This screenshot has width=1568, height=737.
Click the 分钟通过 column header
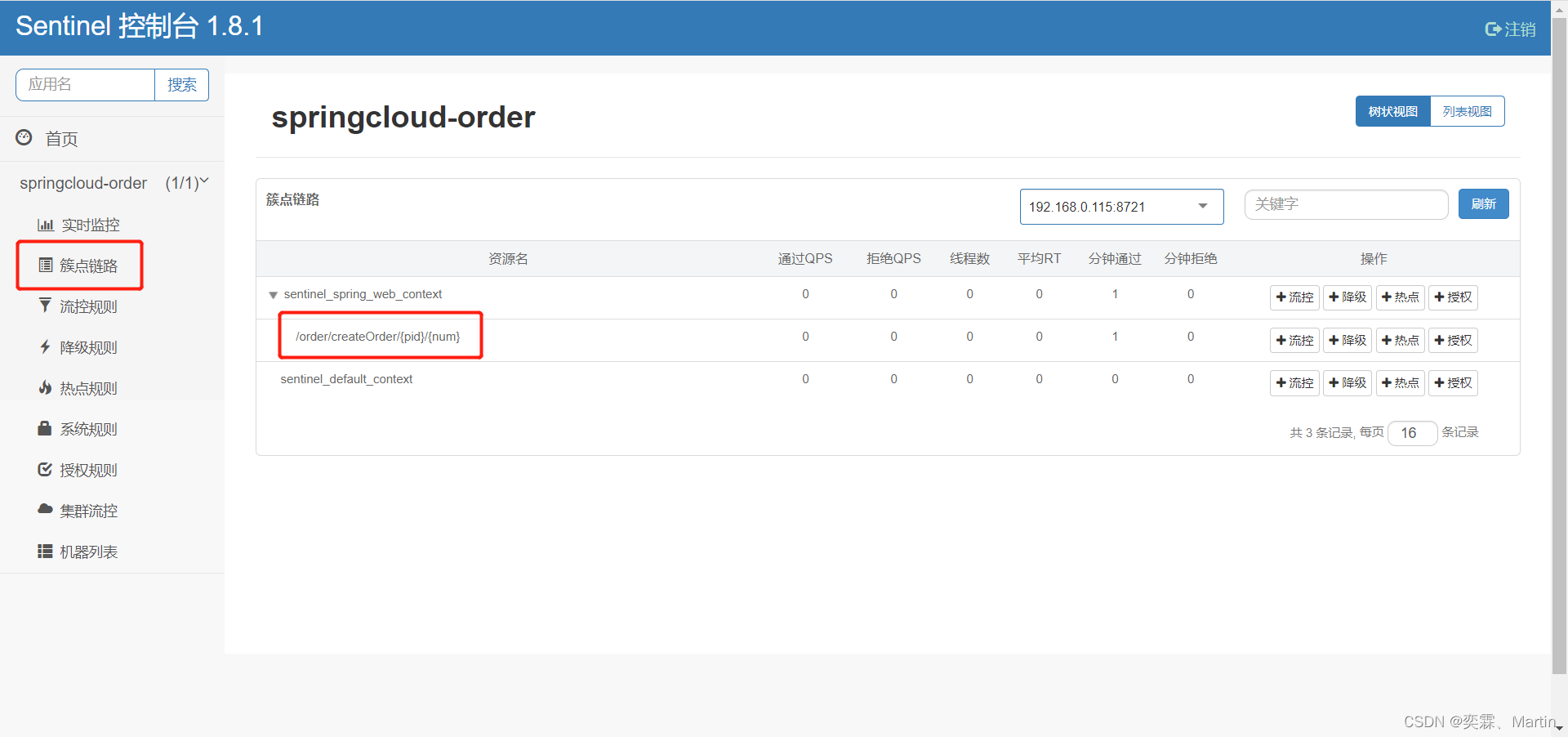pyautogui.click(x=1115, y=259)
